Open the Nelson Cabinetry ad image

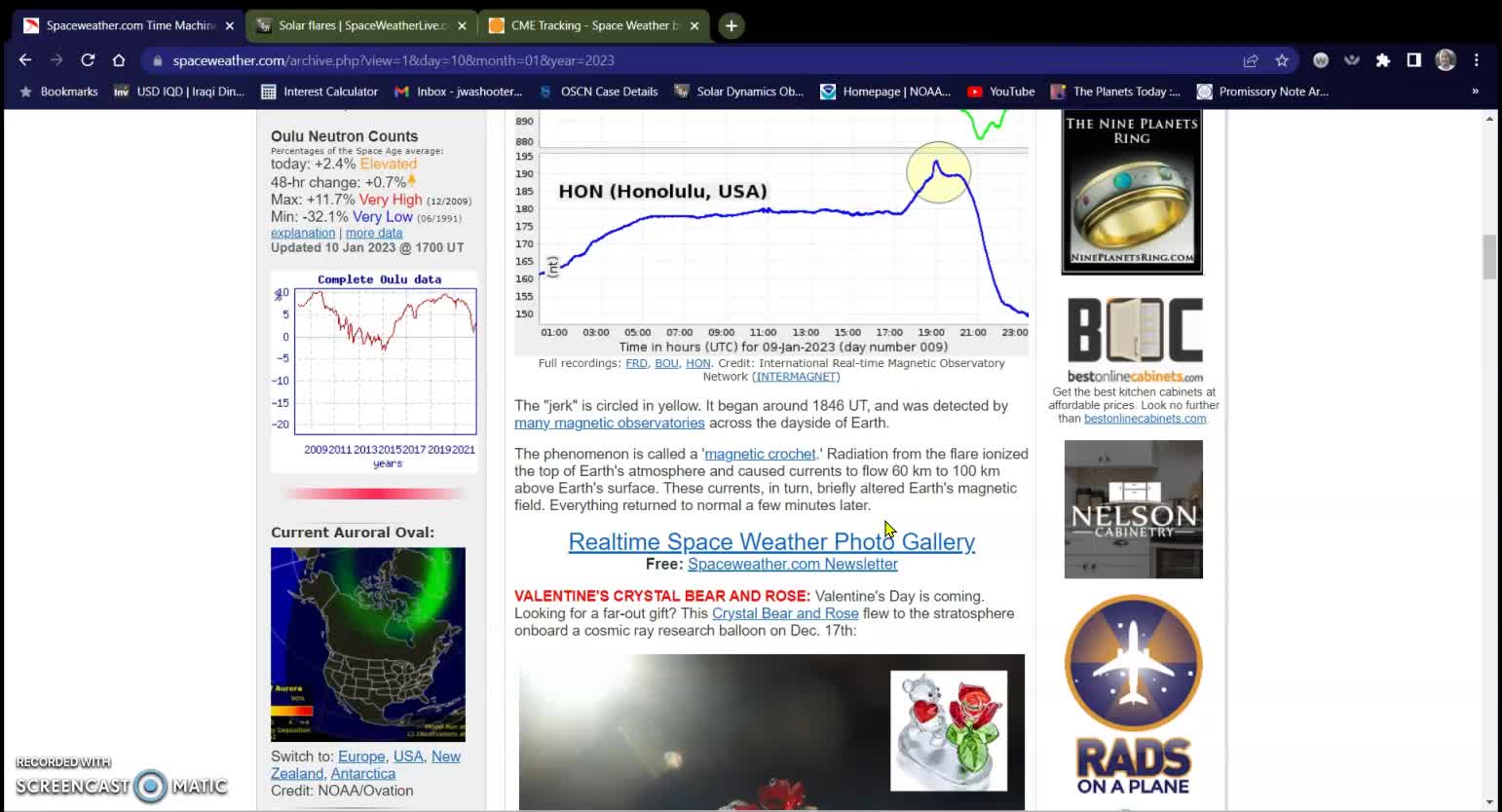coord(1134,509)
